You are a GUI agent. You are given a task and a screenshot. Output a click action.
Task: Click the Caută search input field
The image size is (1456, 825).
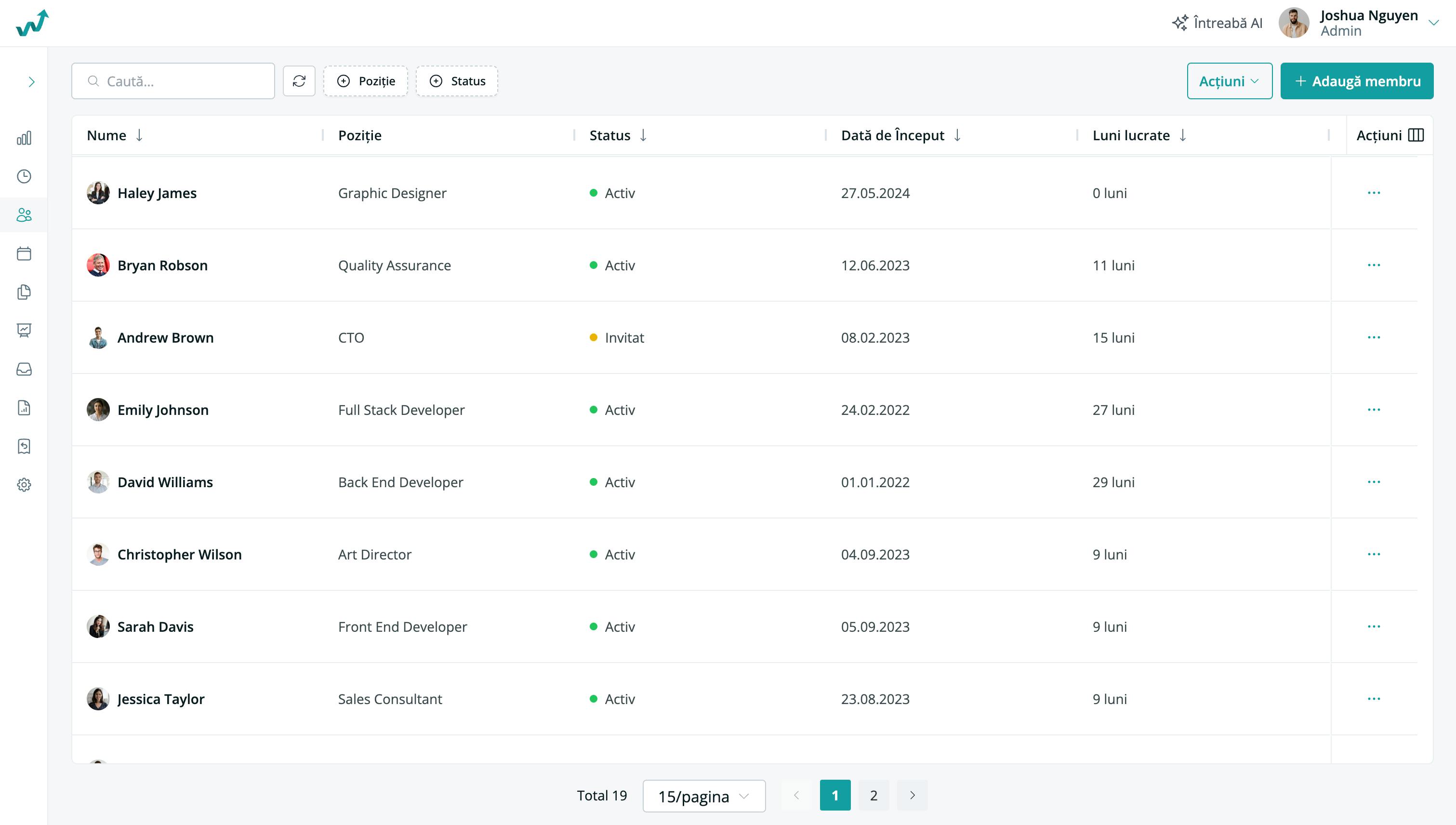point(173,81)
